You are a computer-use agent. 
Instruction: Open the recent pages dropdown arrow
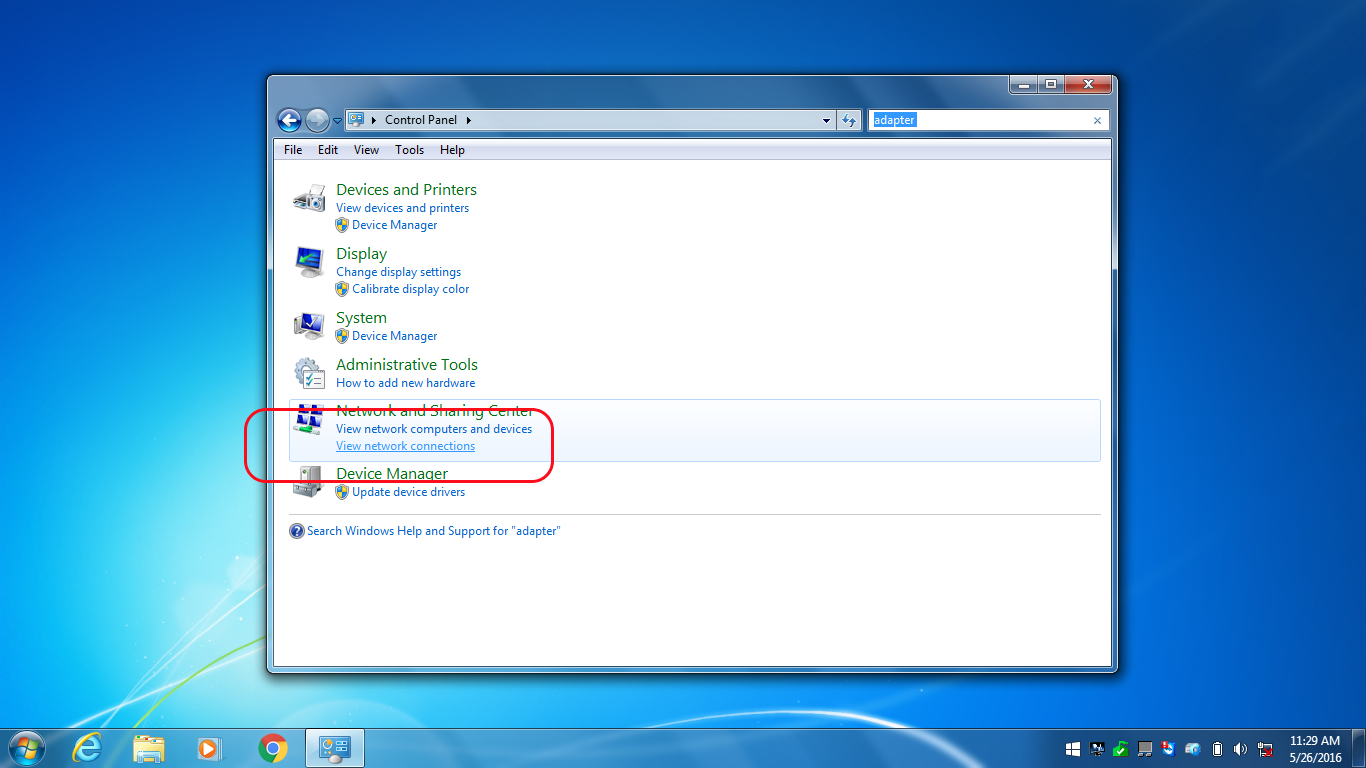(337, 121)
